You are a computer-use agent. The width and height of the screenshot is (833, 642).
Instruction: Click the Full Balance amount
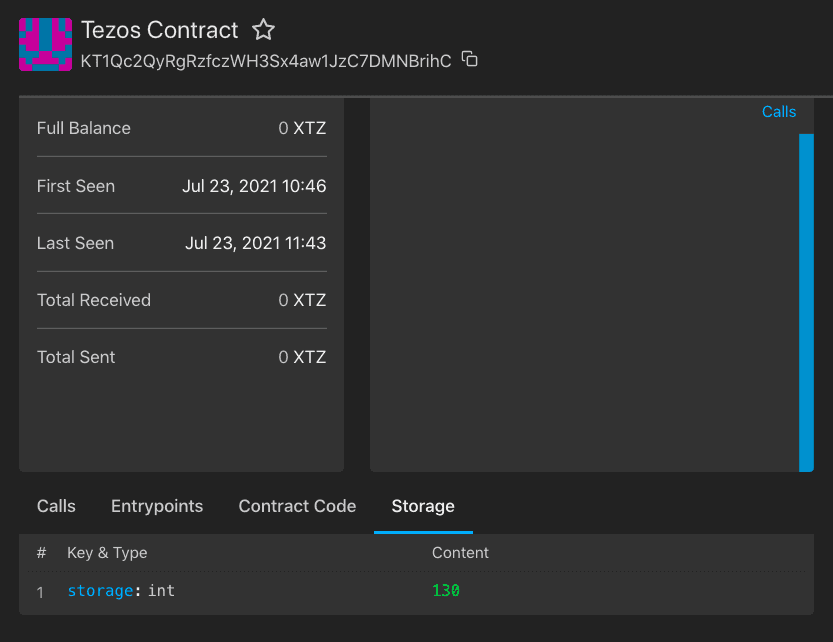pyautogui.click(x=302, y=129)
